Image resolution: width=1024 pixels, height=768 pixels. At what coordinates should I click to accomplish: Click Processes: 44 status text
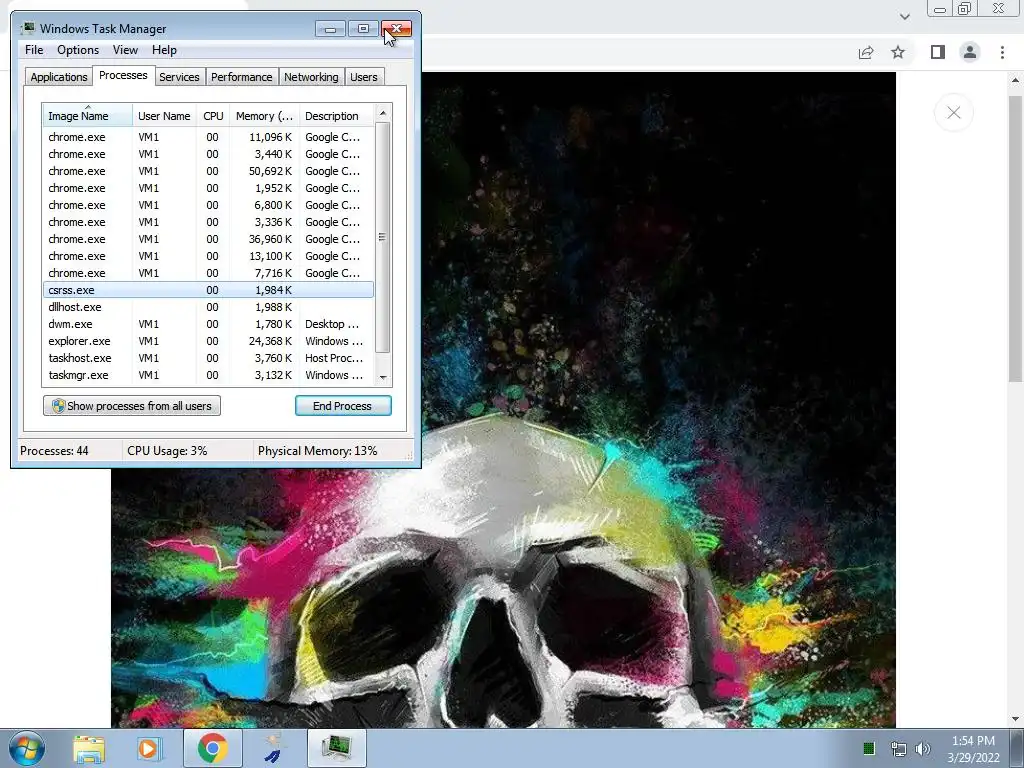click(54, 451)
